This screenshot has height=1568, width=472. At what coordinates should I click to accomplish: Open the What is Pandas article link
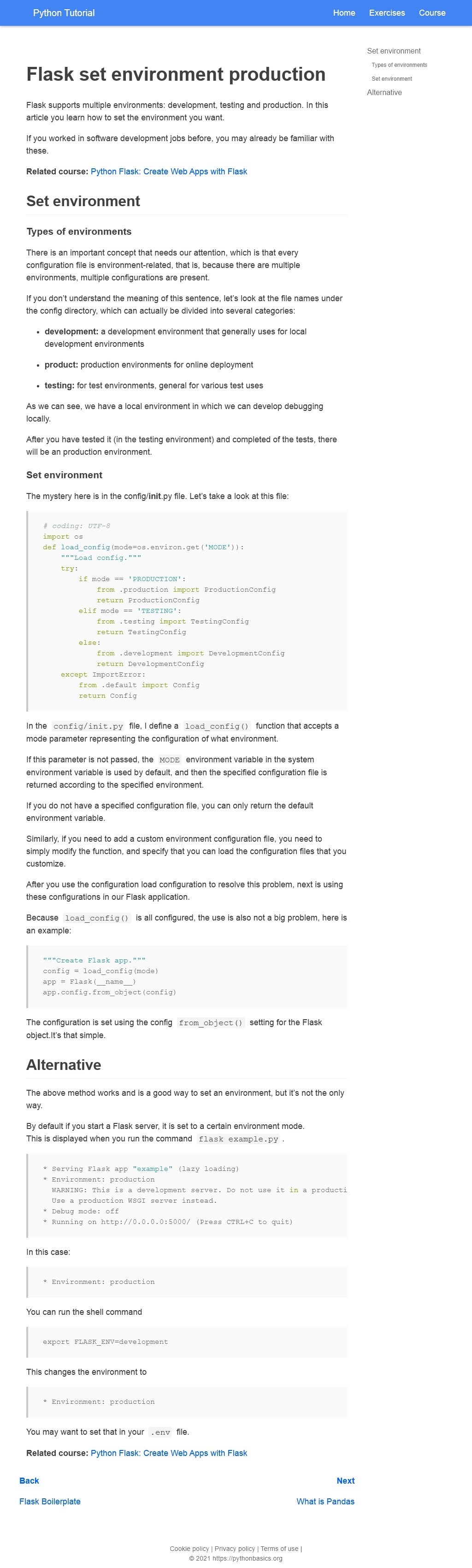click(x=325, y=1502)
